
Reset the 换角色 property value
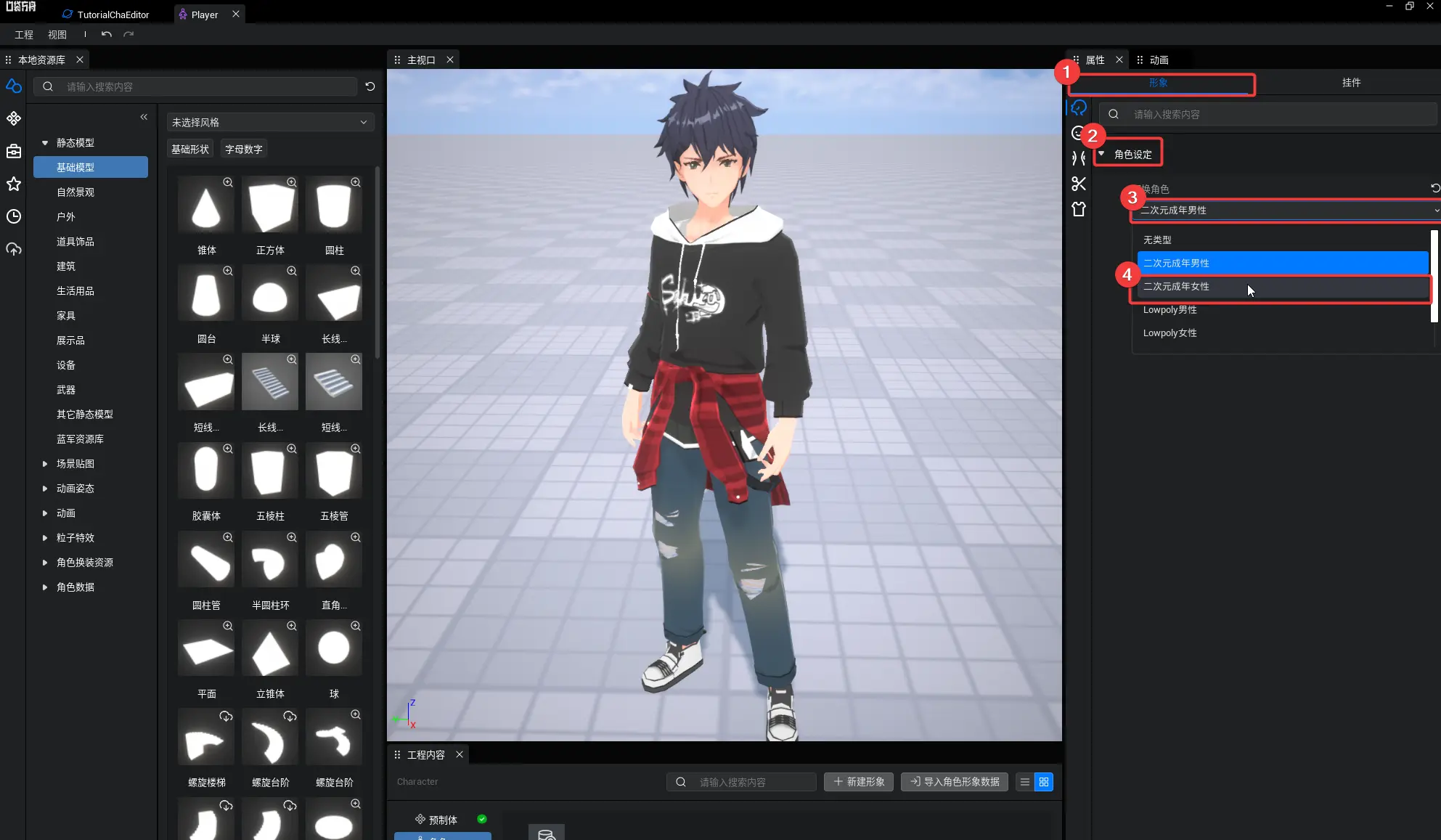click(x=1434, y=188)
